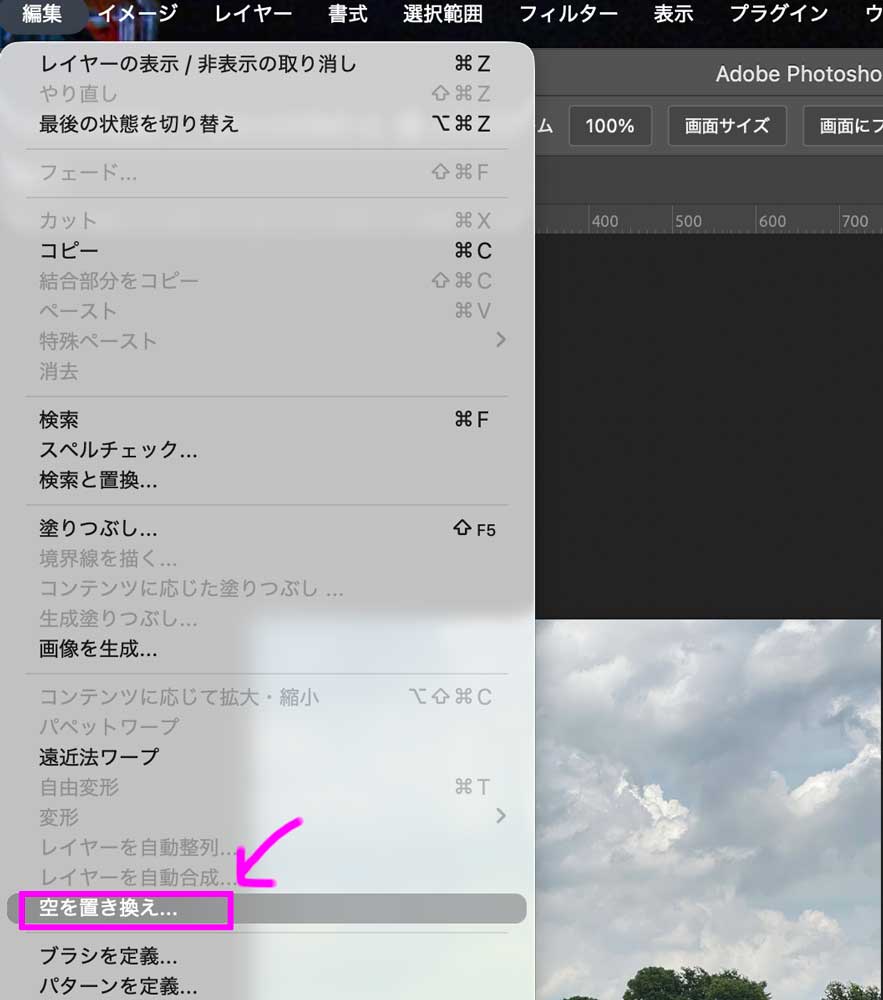Click the 画面サイズ zoom button
The image size is (883, 1000).
coord(727,126)
